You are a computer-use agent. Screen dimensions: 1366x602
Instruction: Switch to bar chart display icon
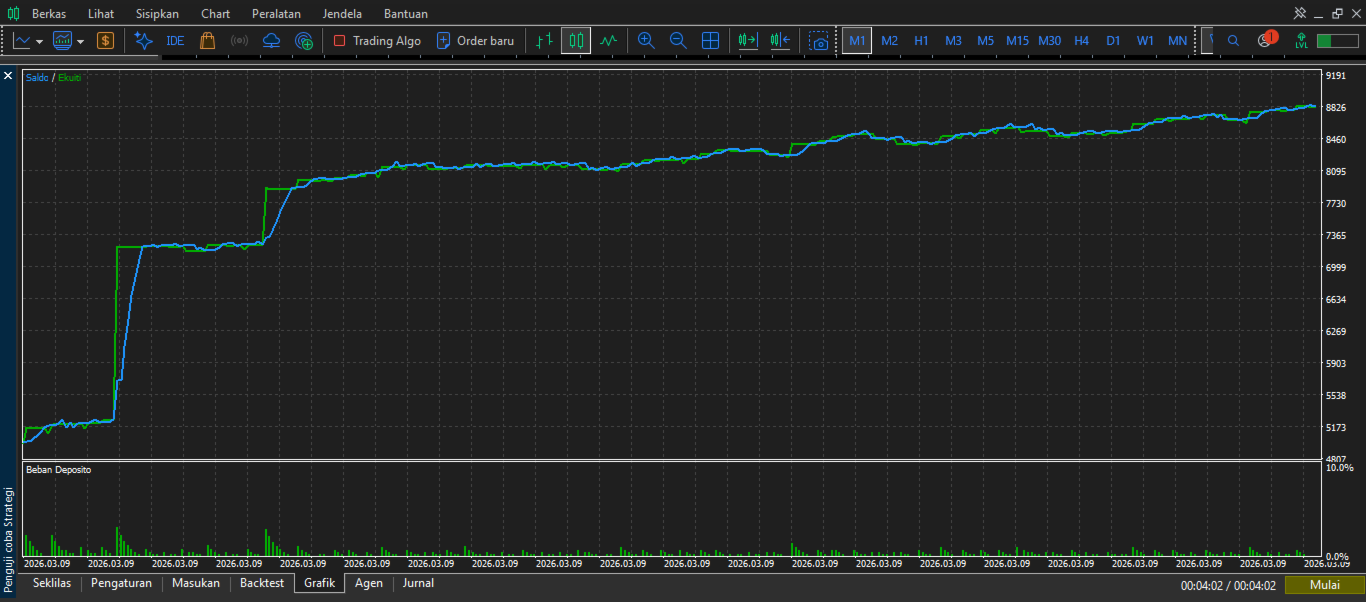tap(543, 41)
